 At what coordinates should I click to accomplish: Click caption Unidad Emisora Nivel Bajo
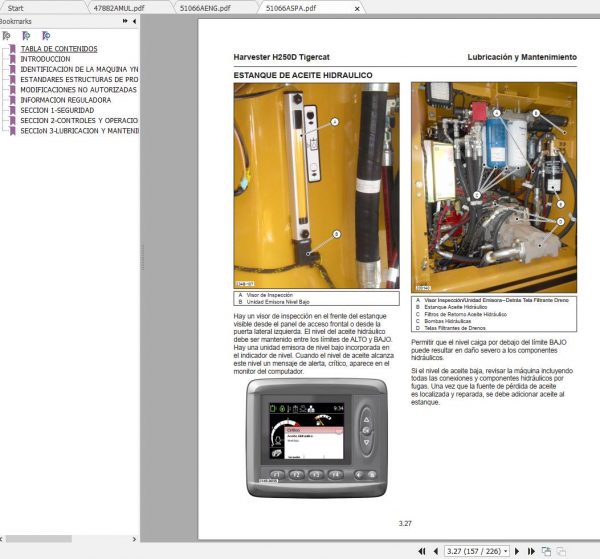pos(278,302)
